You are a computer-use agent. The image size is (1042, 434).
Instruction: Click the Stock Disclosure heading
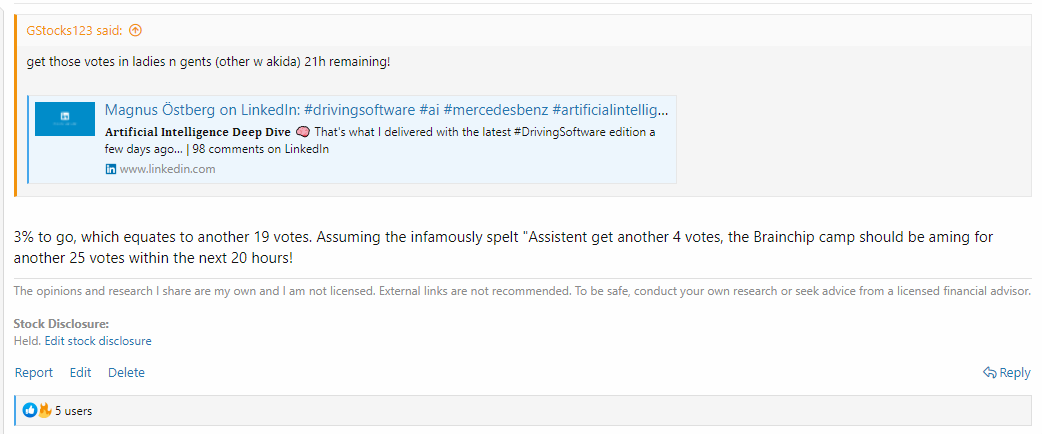click(61, 324)
